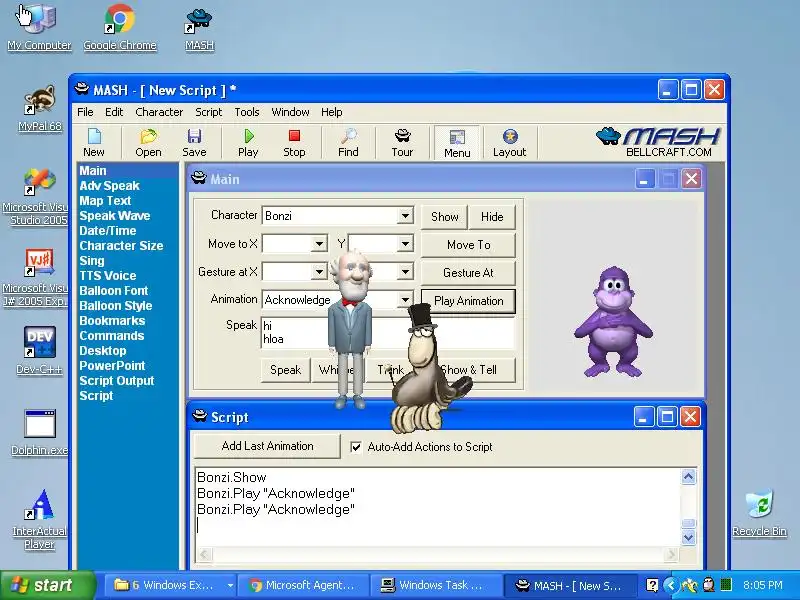800x600 pixels.
Task: Click the help tray icon on taskbar
Action: click(652, 585)
